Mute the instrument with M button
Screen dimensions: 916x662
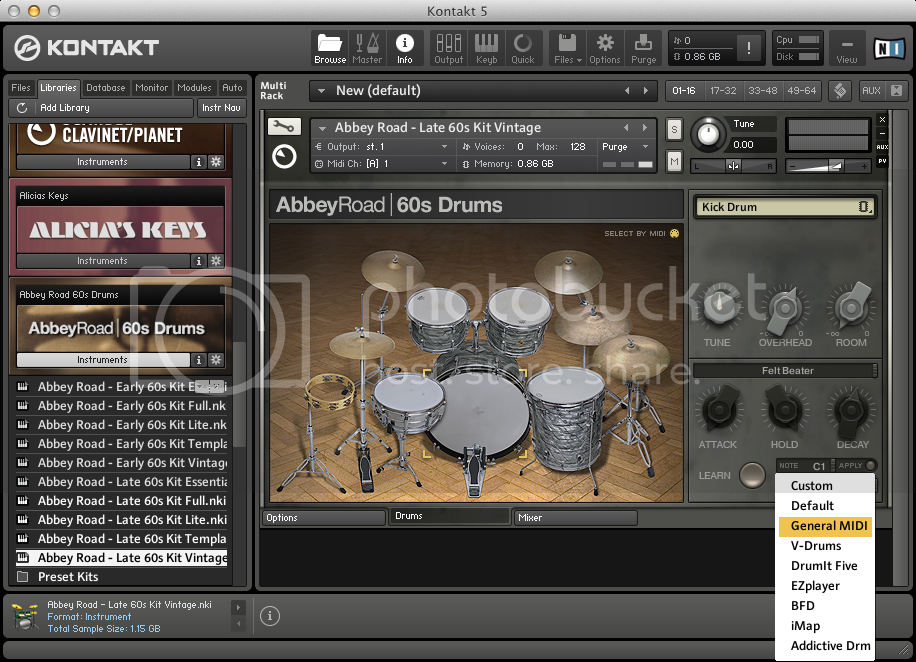(x=674, y=162)
